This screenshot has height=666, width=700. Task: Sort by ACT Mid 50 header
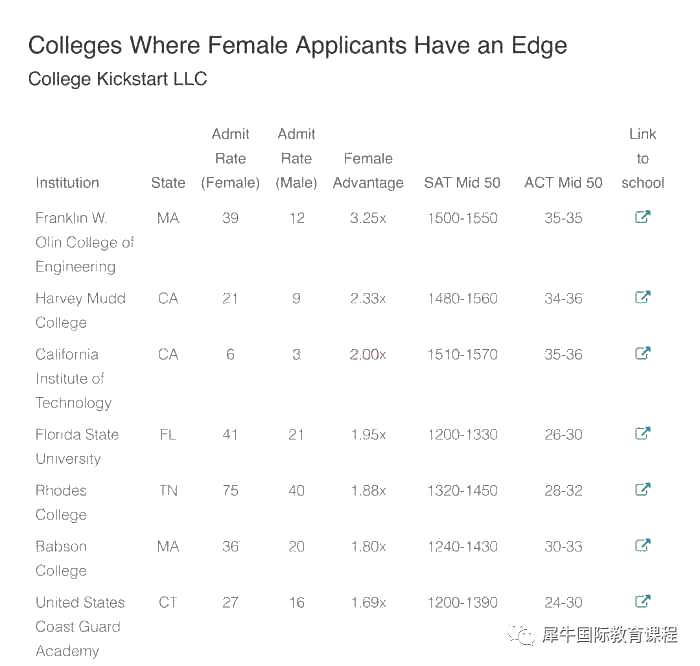(x=563, y=183)
